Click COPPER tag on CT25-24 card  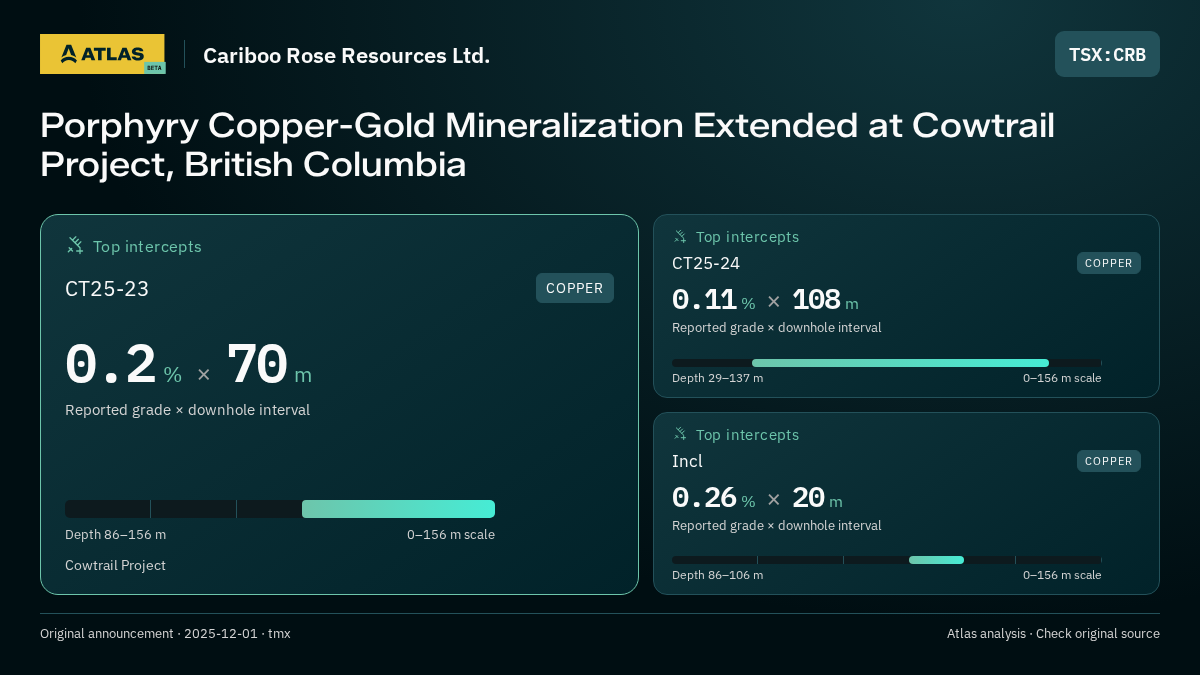1109,263
